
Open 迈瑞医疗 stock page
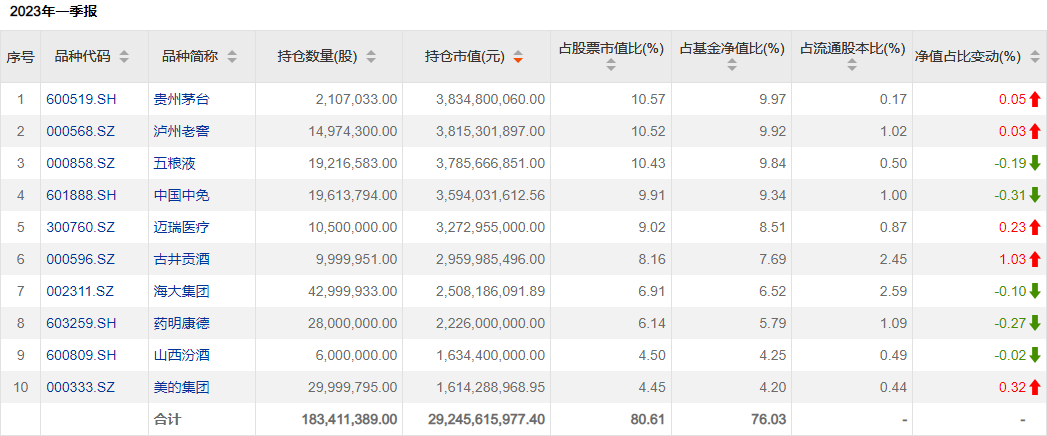click(182, 228)
